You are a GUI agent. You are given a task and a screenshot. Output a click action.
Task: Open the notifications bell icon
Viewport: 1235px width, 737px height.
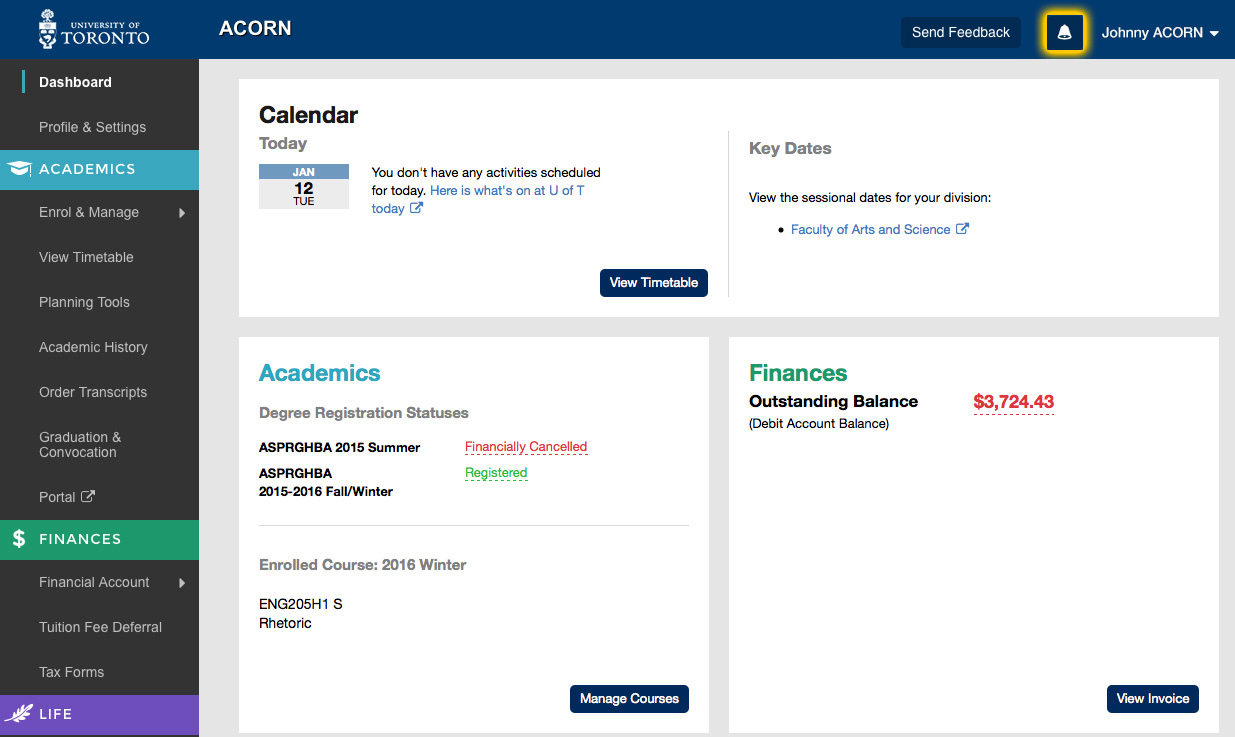click(x=1064, y=33)
